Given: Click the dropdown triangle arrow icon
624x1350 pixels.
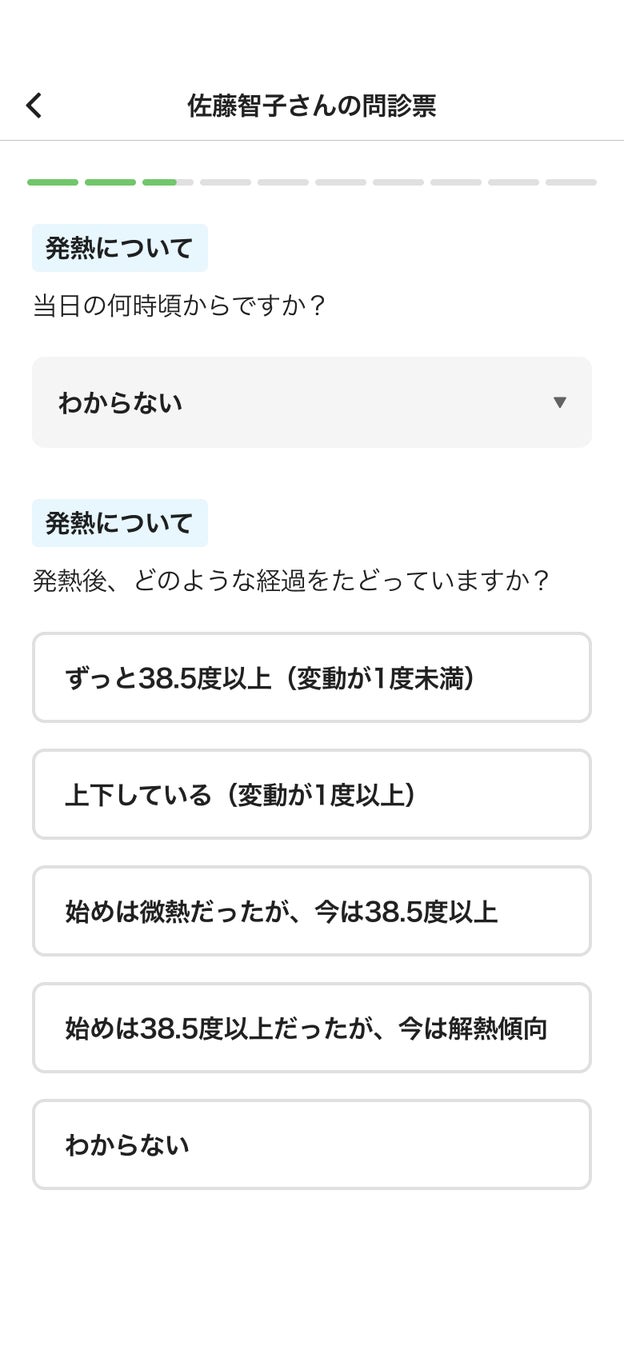Looking at the screenshot, I should pyautogui.click(x=560, y=402).
